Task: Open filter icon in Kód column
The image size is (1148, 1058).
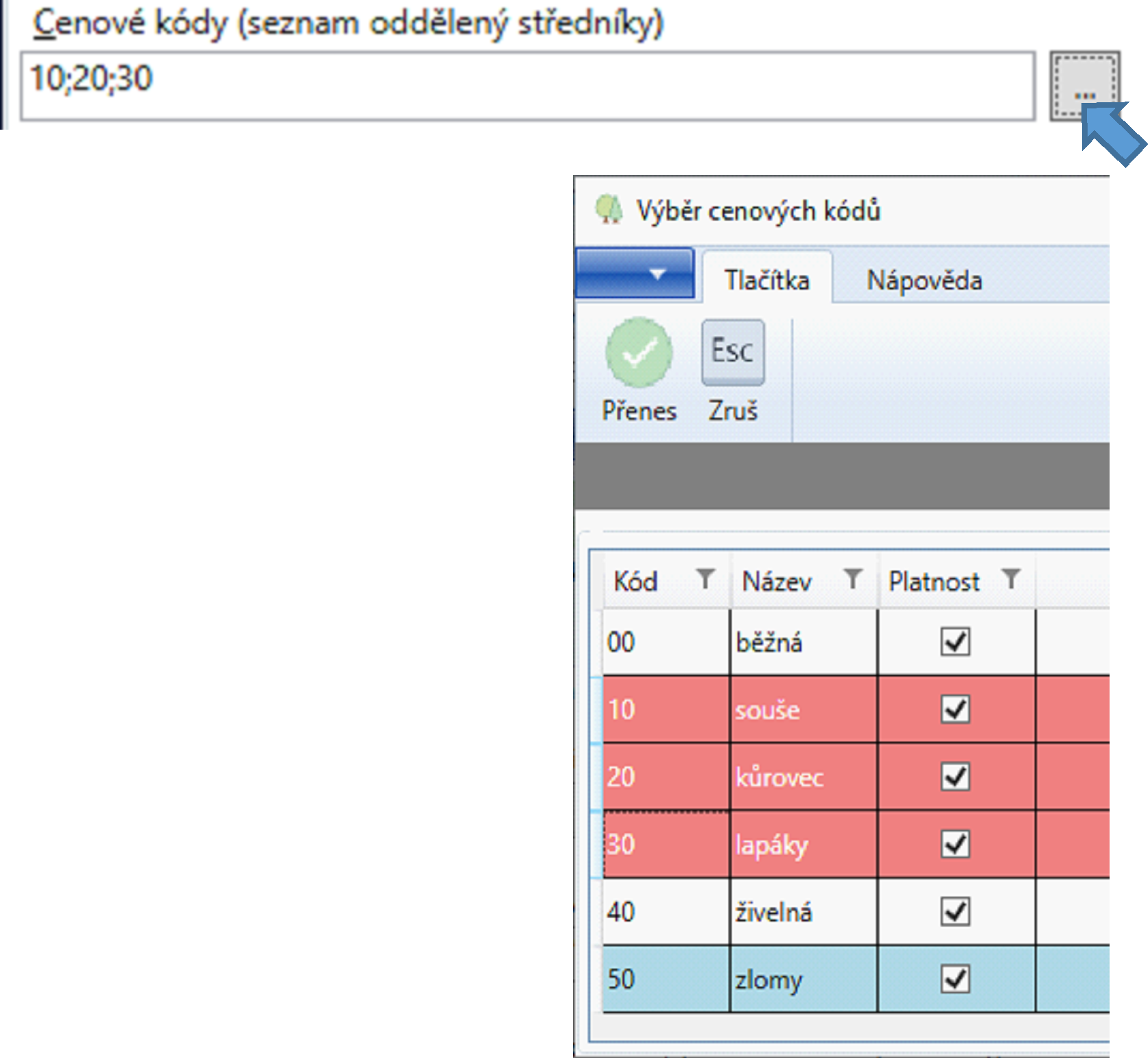Action: pos(705,579)
